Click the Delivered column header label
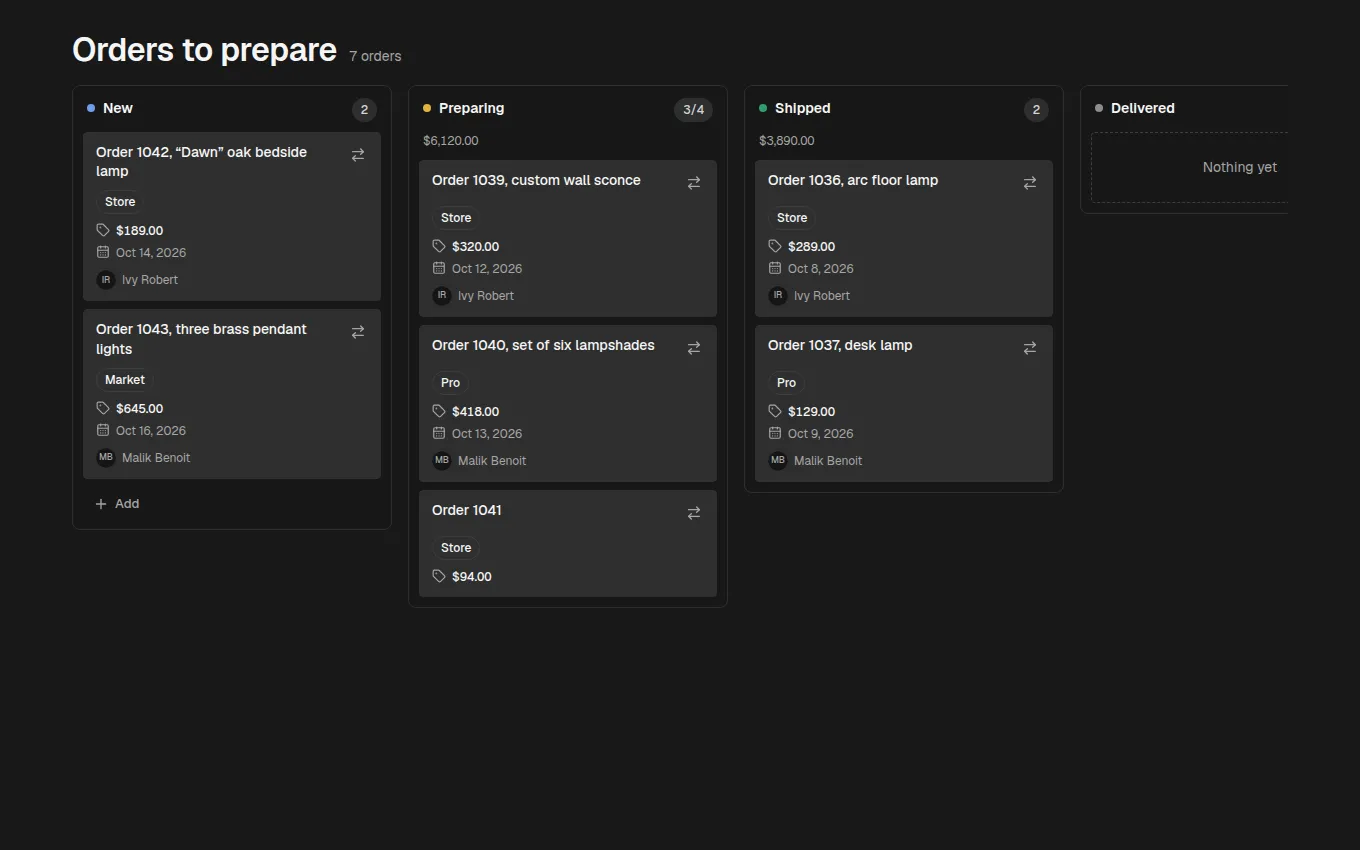Viewport: 1360px width, 850px height. 1143,108
